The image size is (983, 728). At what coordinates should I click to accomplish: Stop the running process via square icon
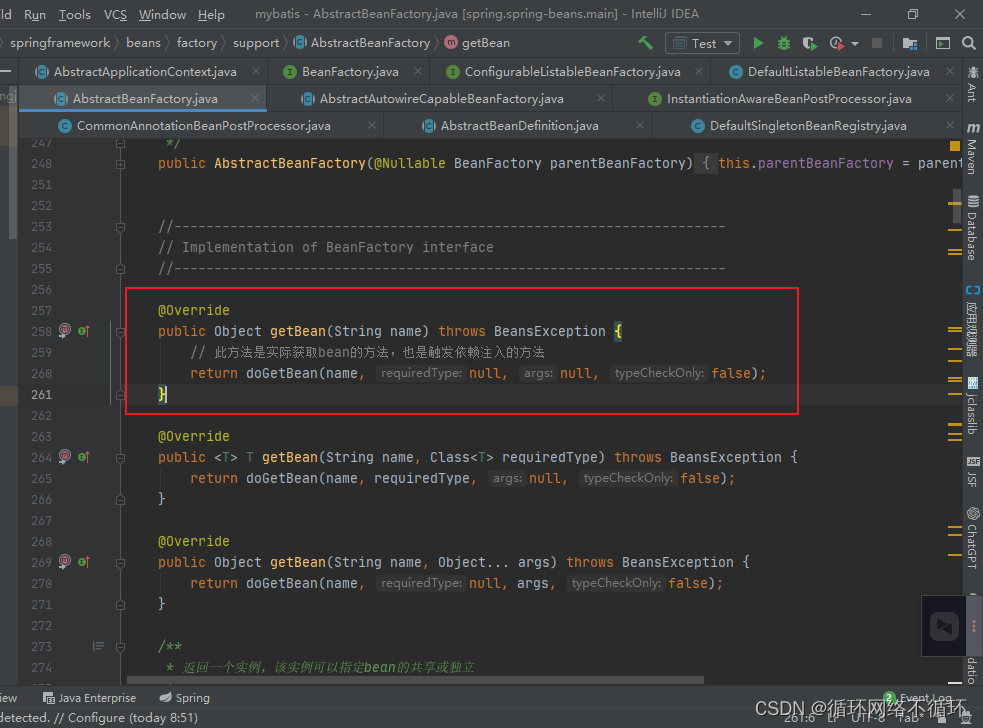pos(876,44)
